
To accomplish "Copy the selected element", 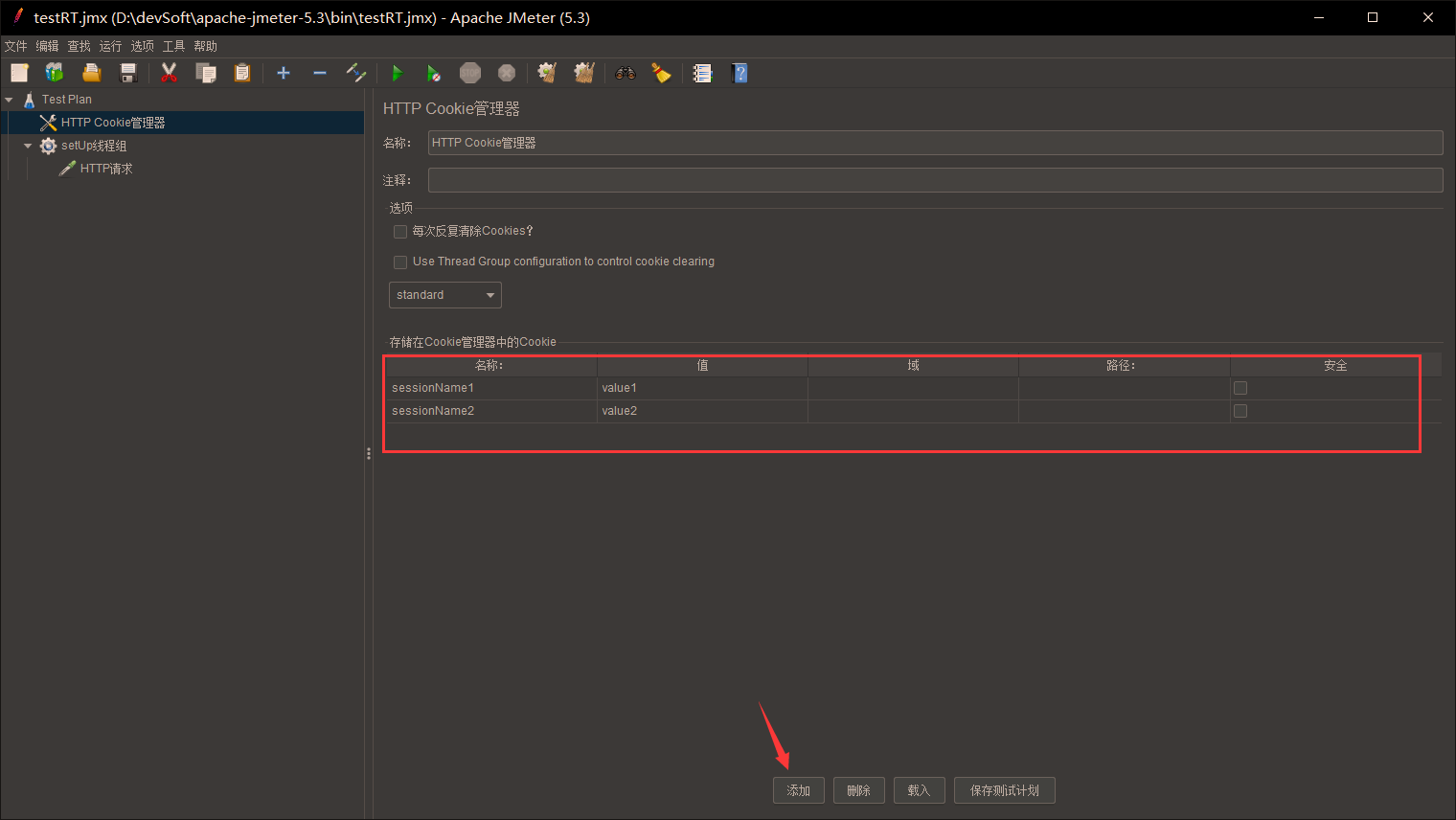I will [206, 73].
